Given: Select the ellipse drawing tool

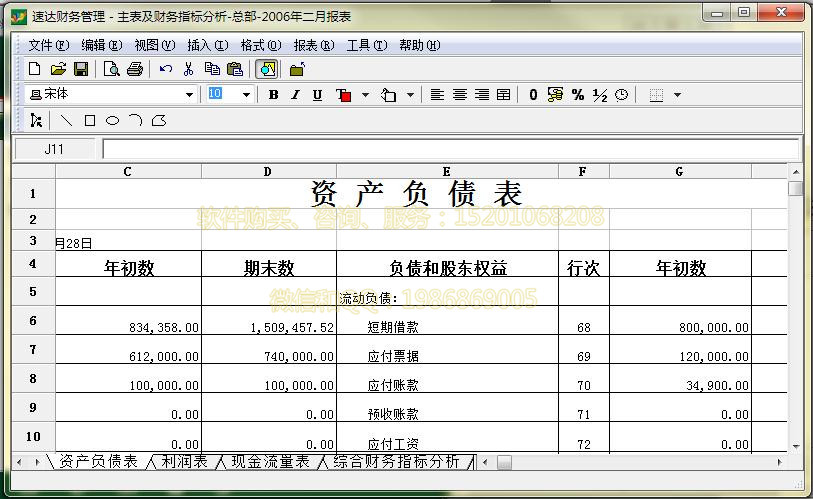Looking at the screenshot, I should 112,121.
